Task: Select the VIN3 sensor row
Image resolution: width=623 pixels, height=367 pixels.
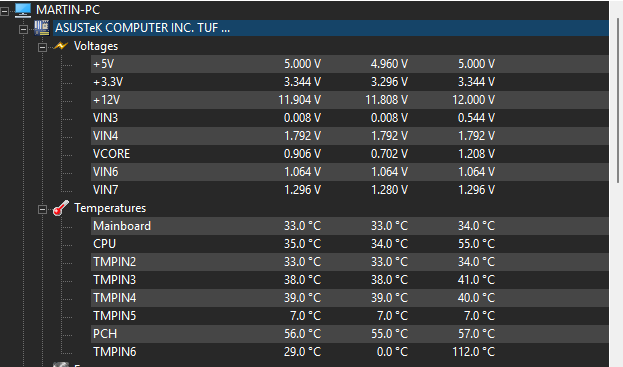Action: click(350, 118)
